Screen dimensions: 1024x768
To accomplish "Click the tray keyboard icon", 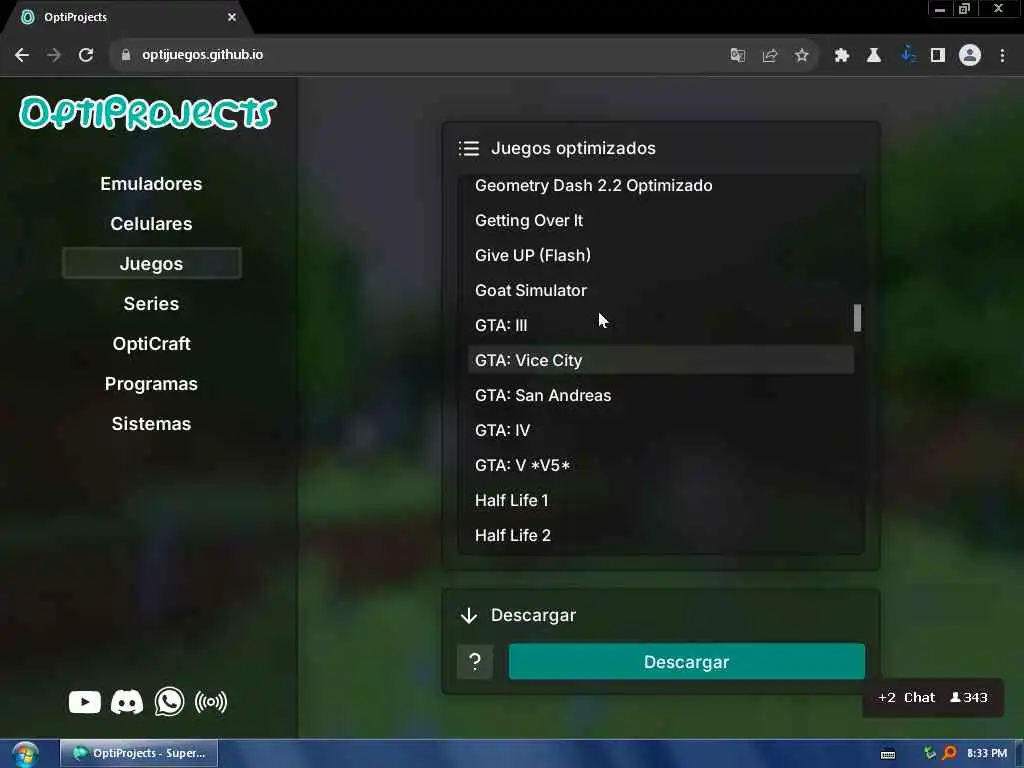I will (888, 754).
